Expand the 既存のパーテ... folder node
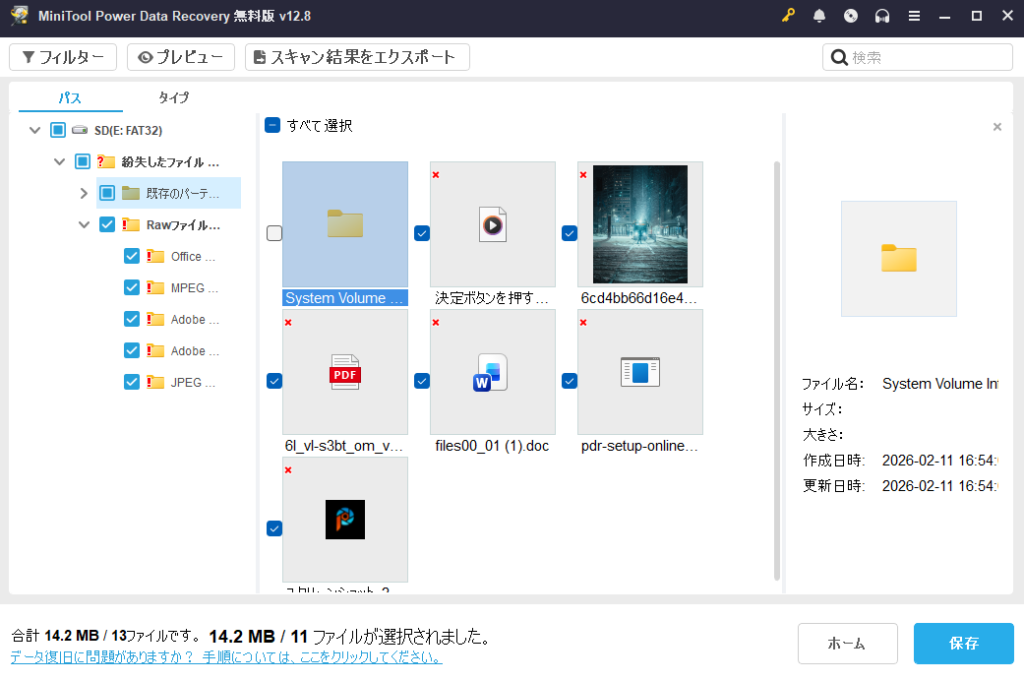This screenshot has height=681, width=1024. (x=84, y=193)
